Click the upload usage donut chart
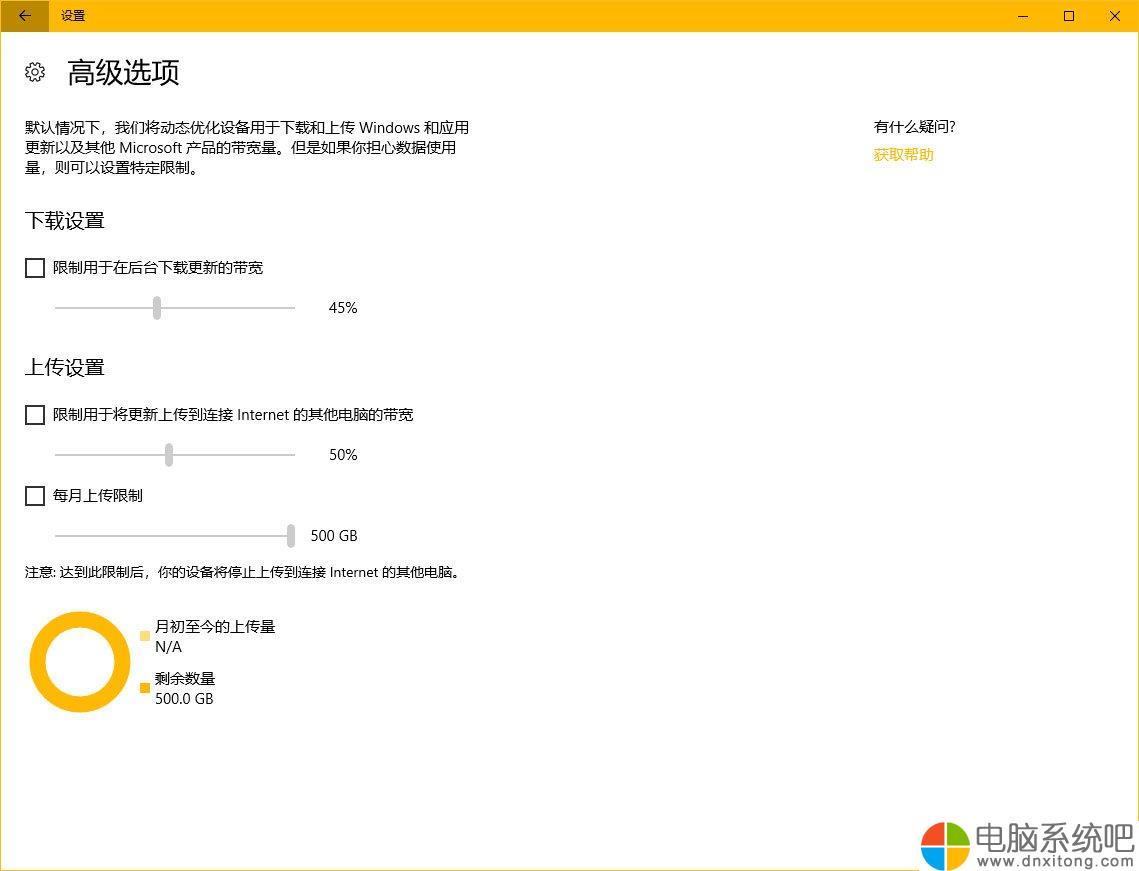This screenshot has width=1139, height=871. (x=80, y=663)
